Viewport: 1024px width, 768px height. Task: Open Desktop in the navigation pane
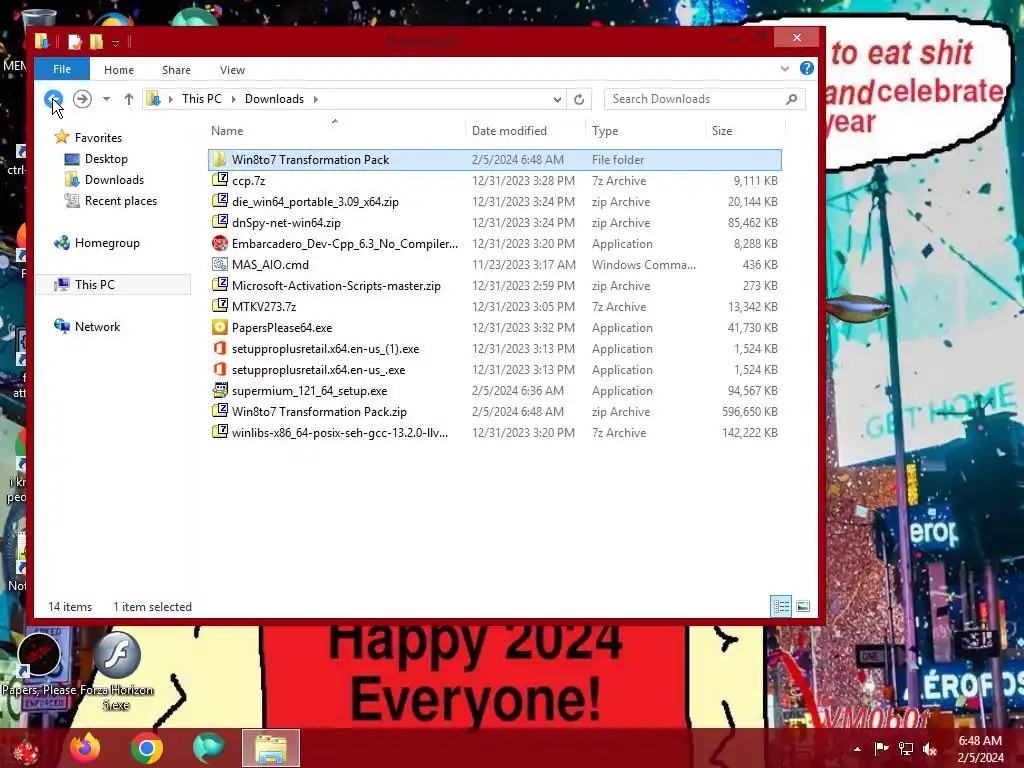click(x=106, y=159)
